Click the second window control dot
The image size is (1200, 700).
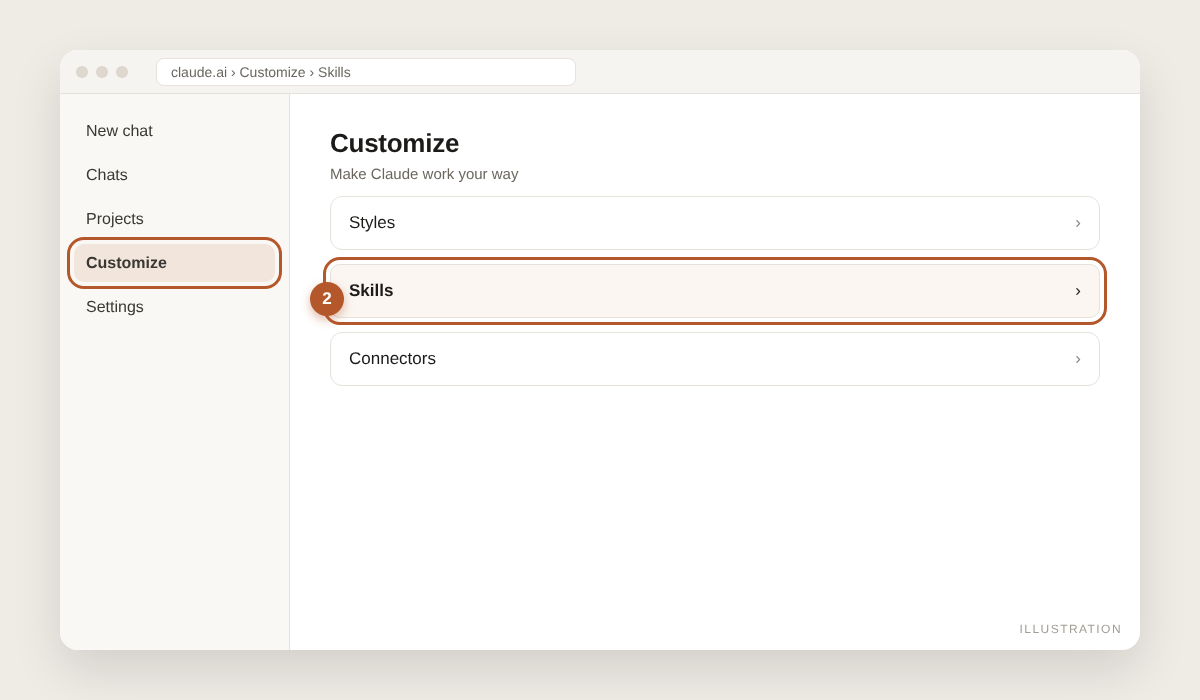[x=102, y=72]
